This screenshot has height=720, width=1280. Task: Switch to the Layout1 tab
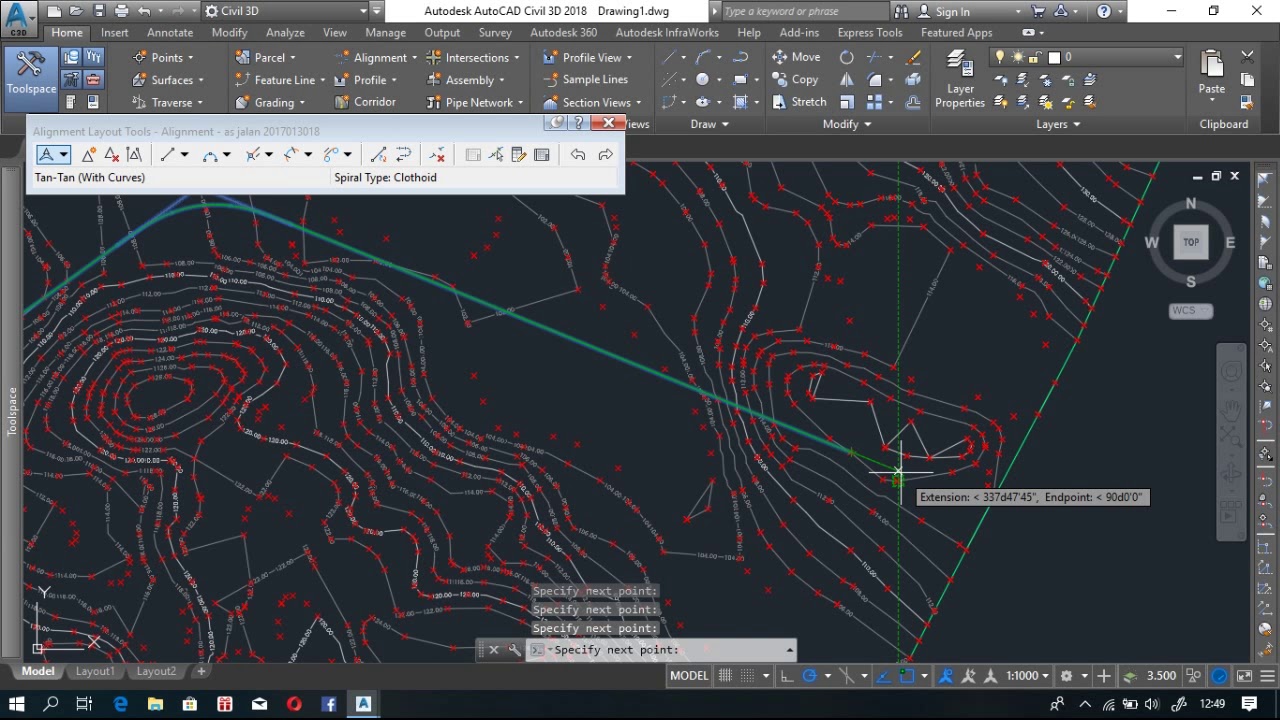point(95,671)
